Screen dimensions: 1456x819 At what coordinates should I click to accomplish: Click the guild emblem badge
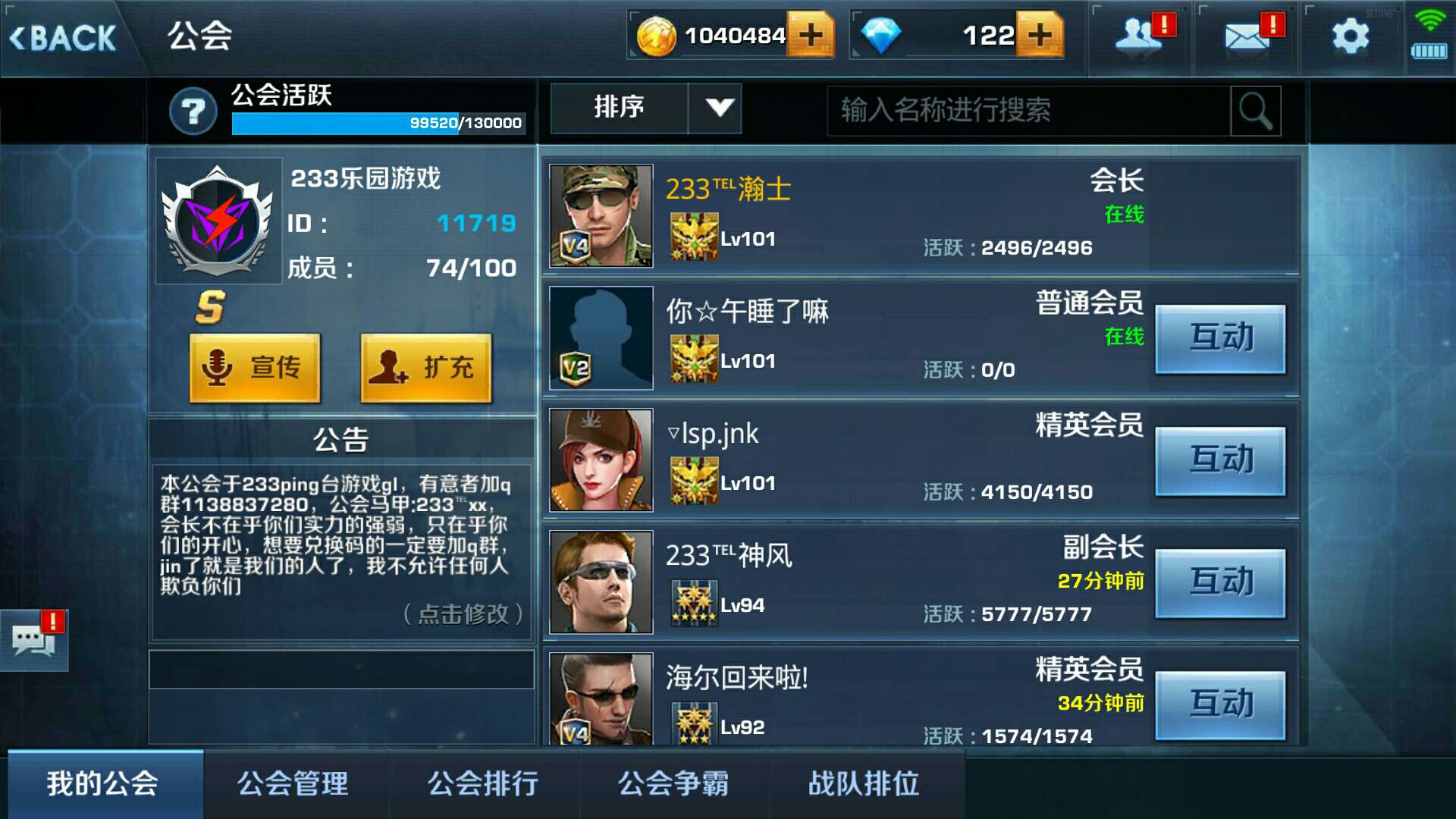click(218, 221)
